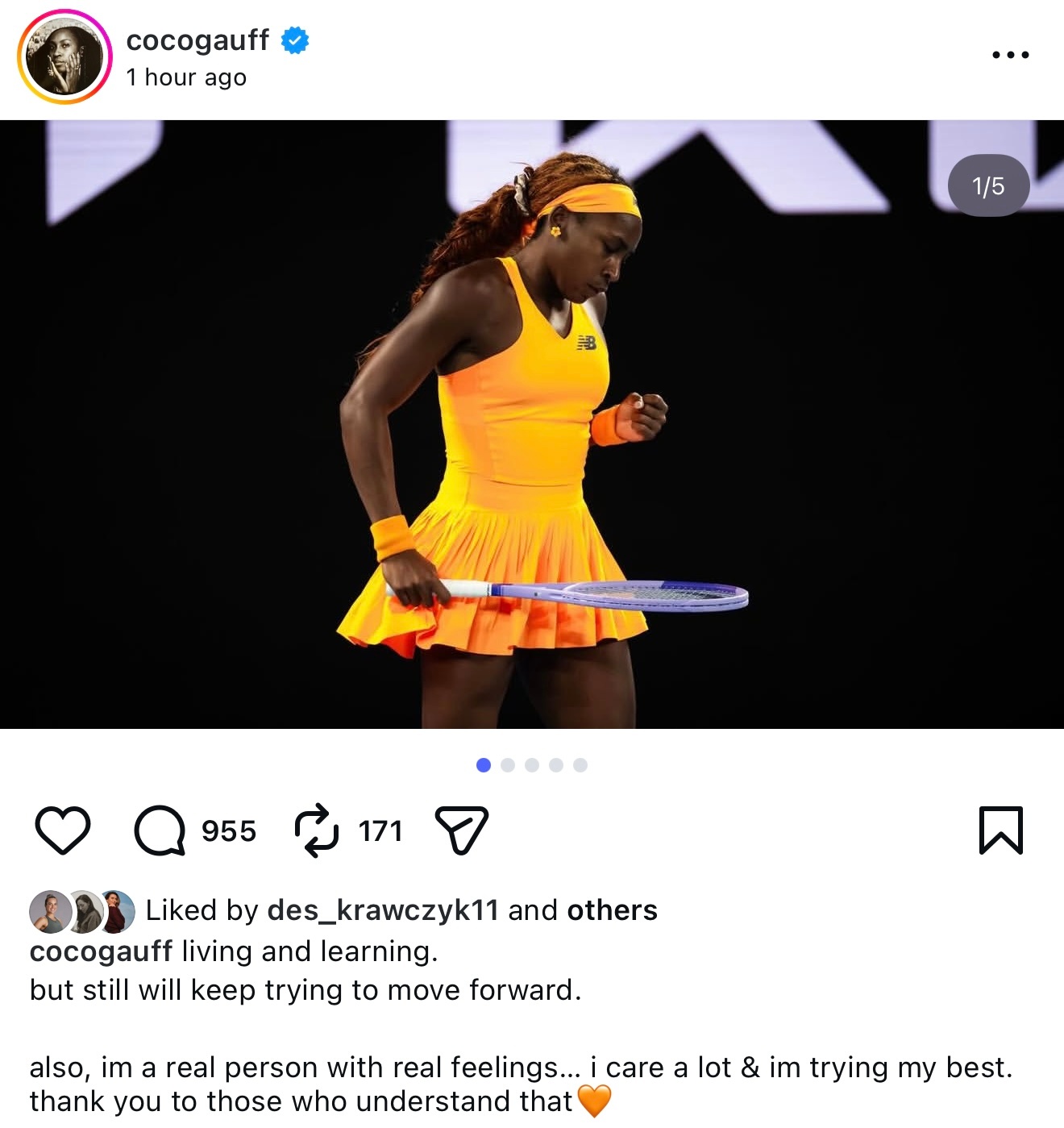Select the third carousel dot
1064x1128 pixels.
(x=532, y=765)
